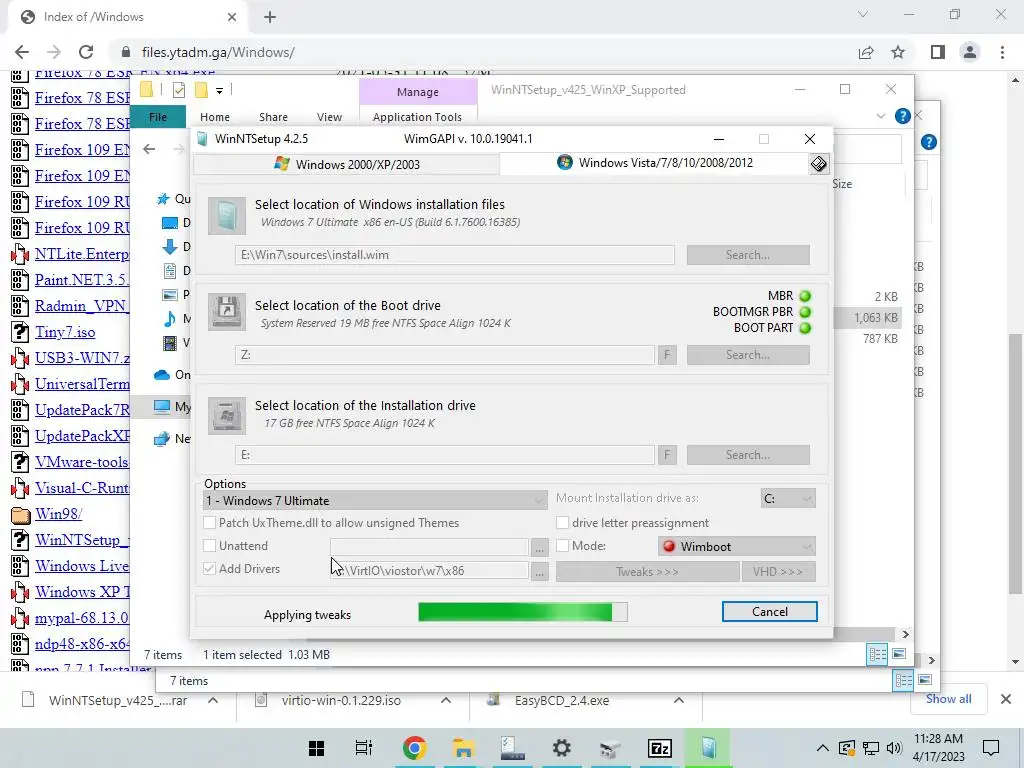Click the BOOTMGR PBR green status light
The width and height of the screenshot is (1024, 768).
(x=805, y=312)
